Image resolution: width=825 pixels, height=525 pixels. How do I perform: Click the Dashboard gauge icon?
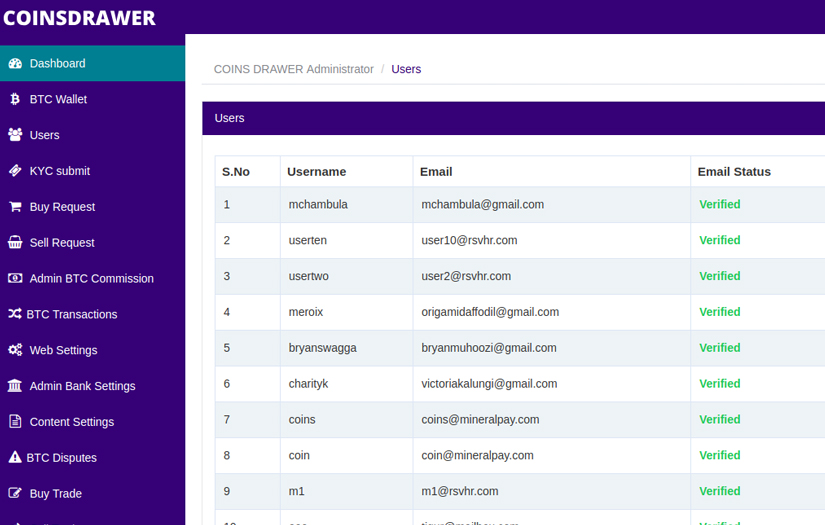15,63
